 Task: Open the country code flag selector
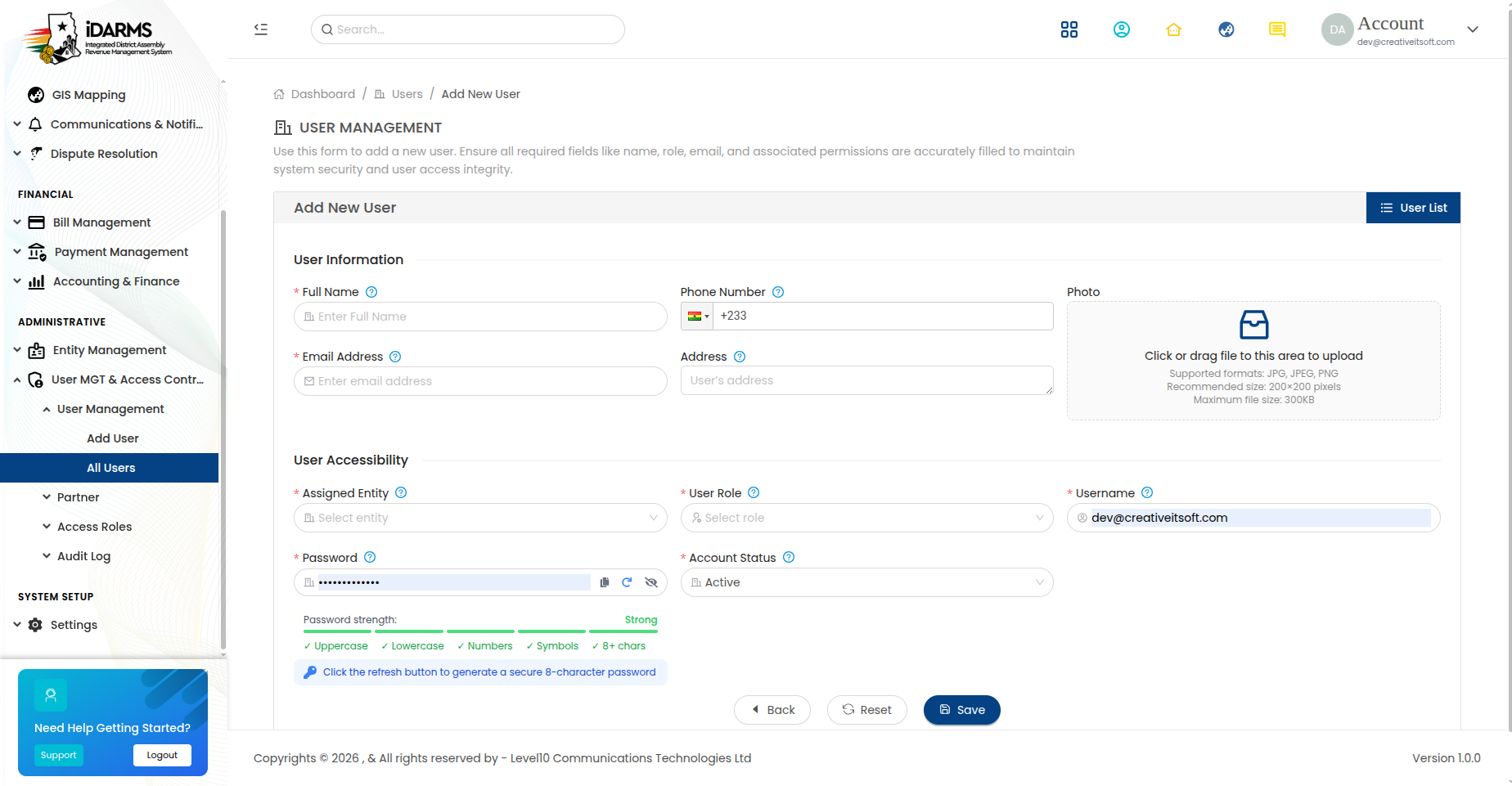pos(697,317)
